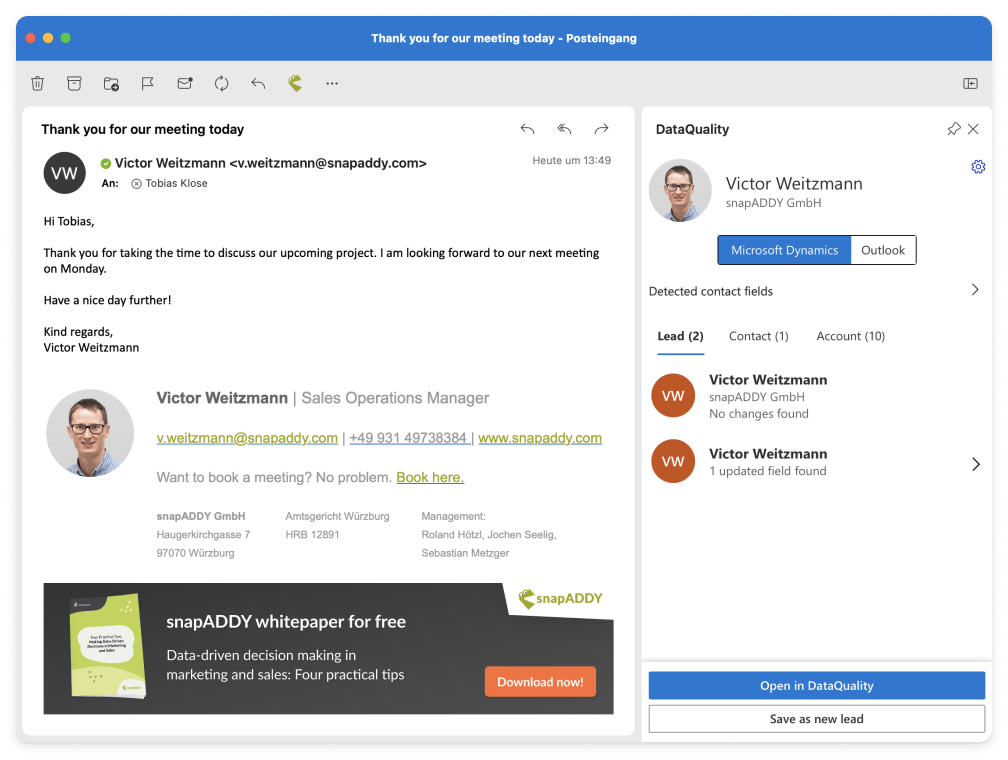Click the VW sender avatar in the email header
The width and height of the screenshot is (1008, 760).
tap(64, 173)
